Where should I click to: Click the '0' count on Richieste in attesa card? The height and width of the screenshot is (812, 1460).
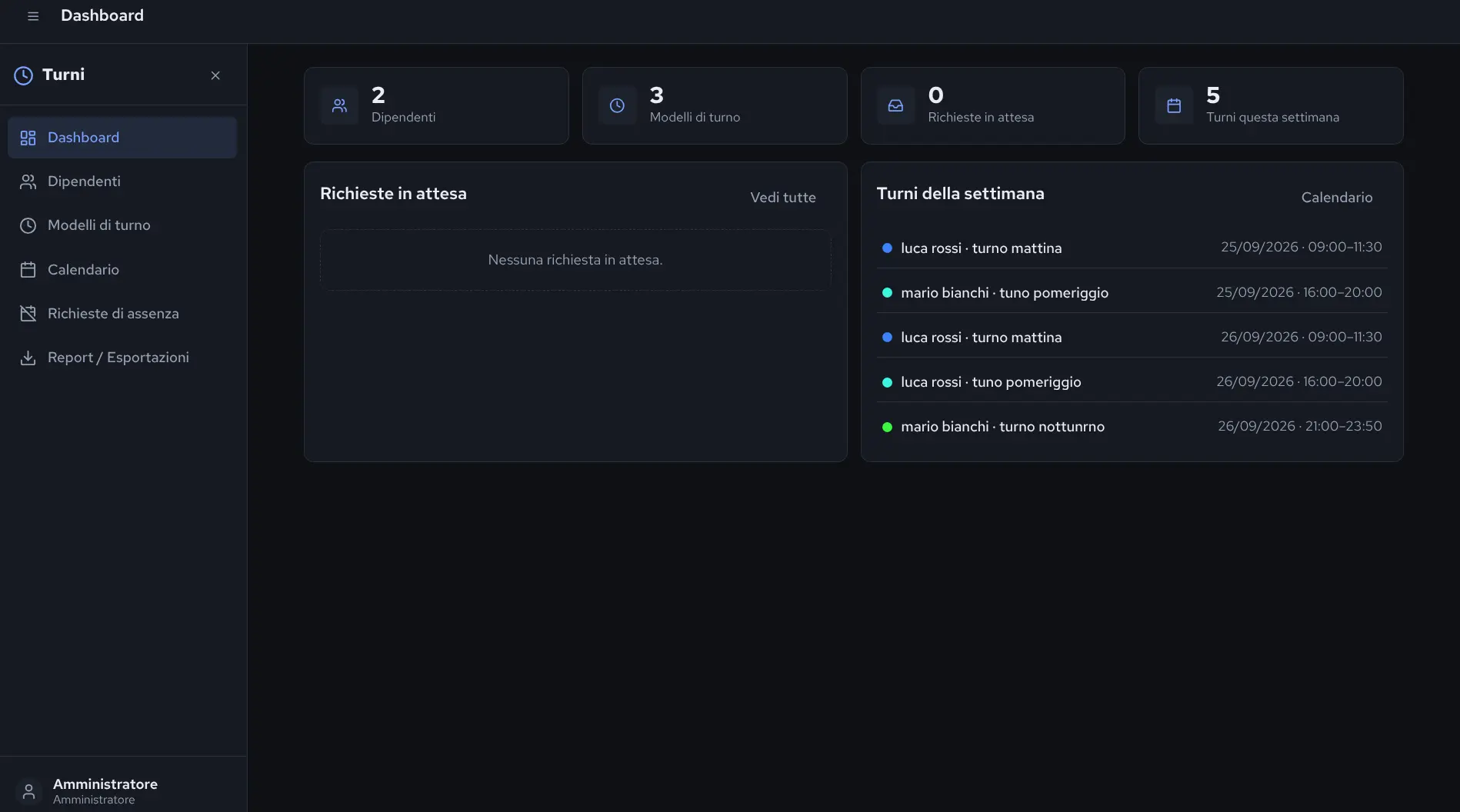click(935, 95)
